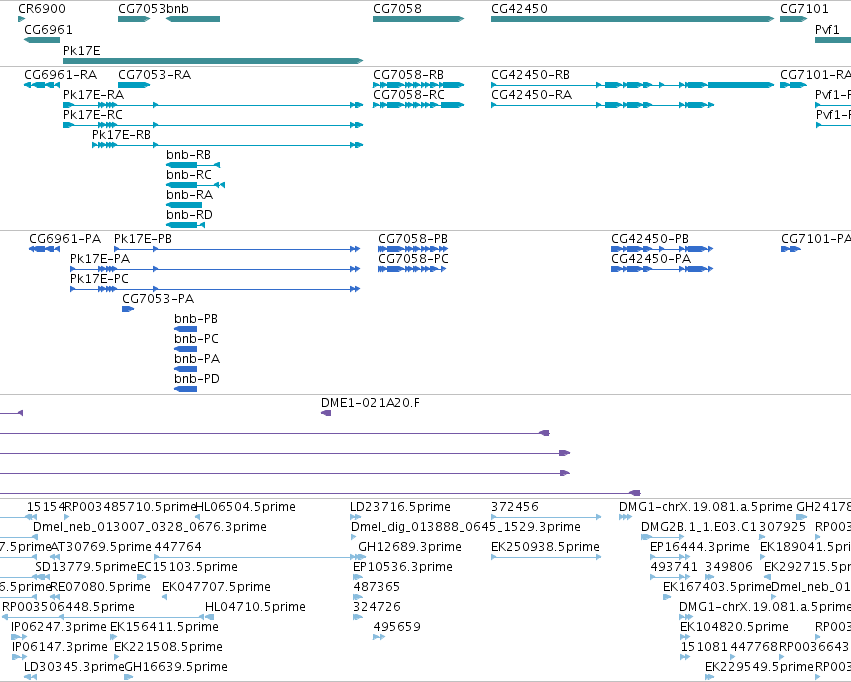Click the CG7058-RB transcript label
Screen dimensions: 851x682
[x=409, y=74]
